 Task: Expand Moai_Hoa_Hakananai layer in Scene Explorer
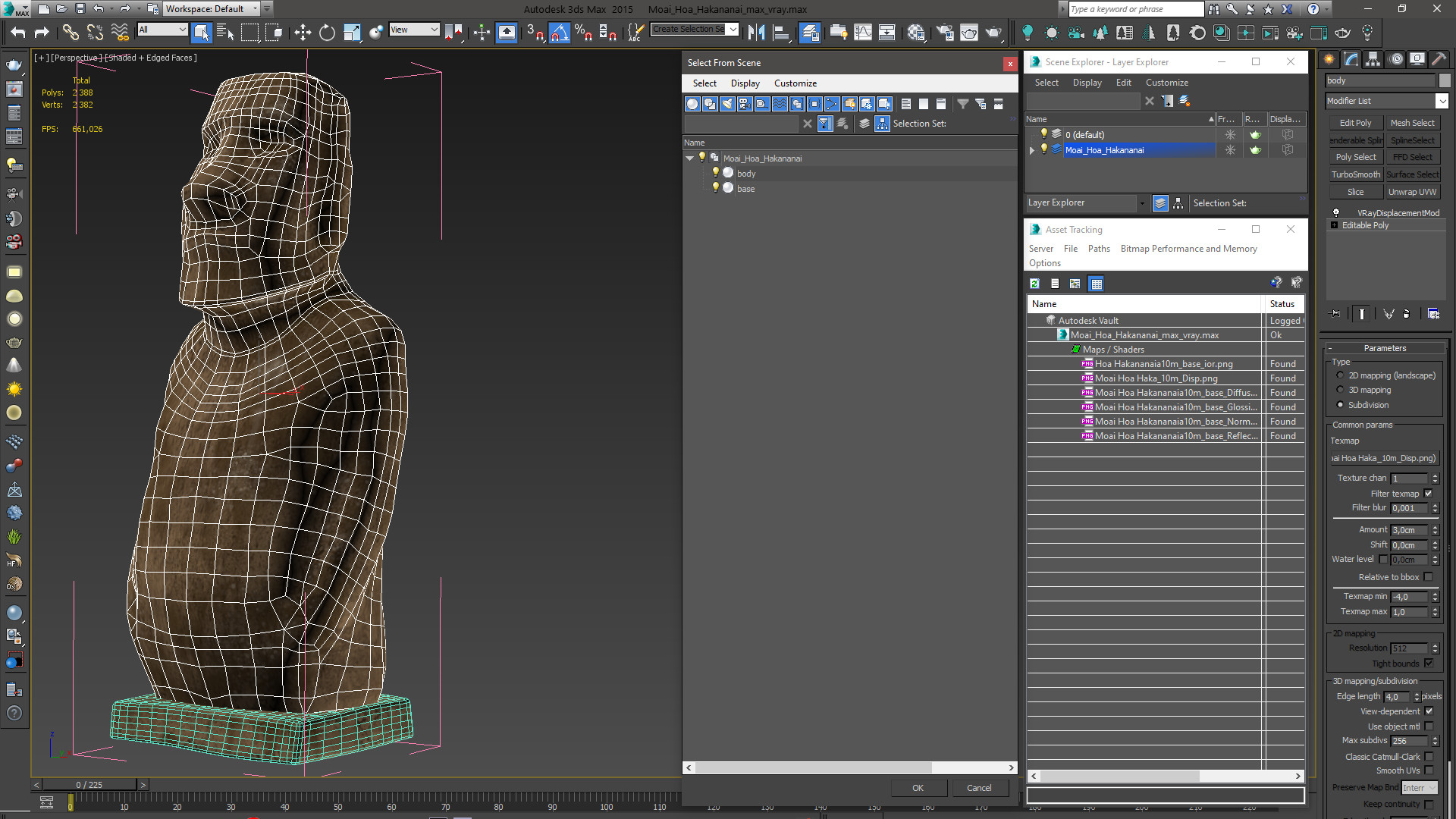tap(1031, 150)
